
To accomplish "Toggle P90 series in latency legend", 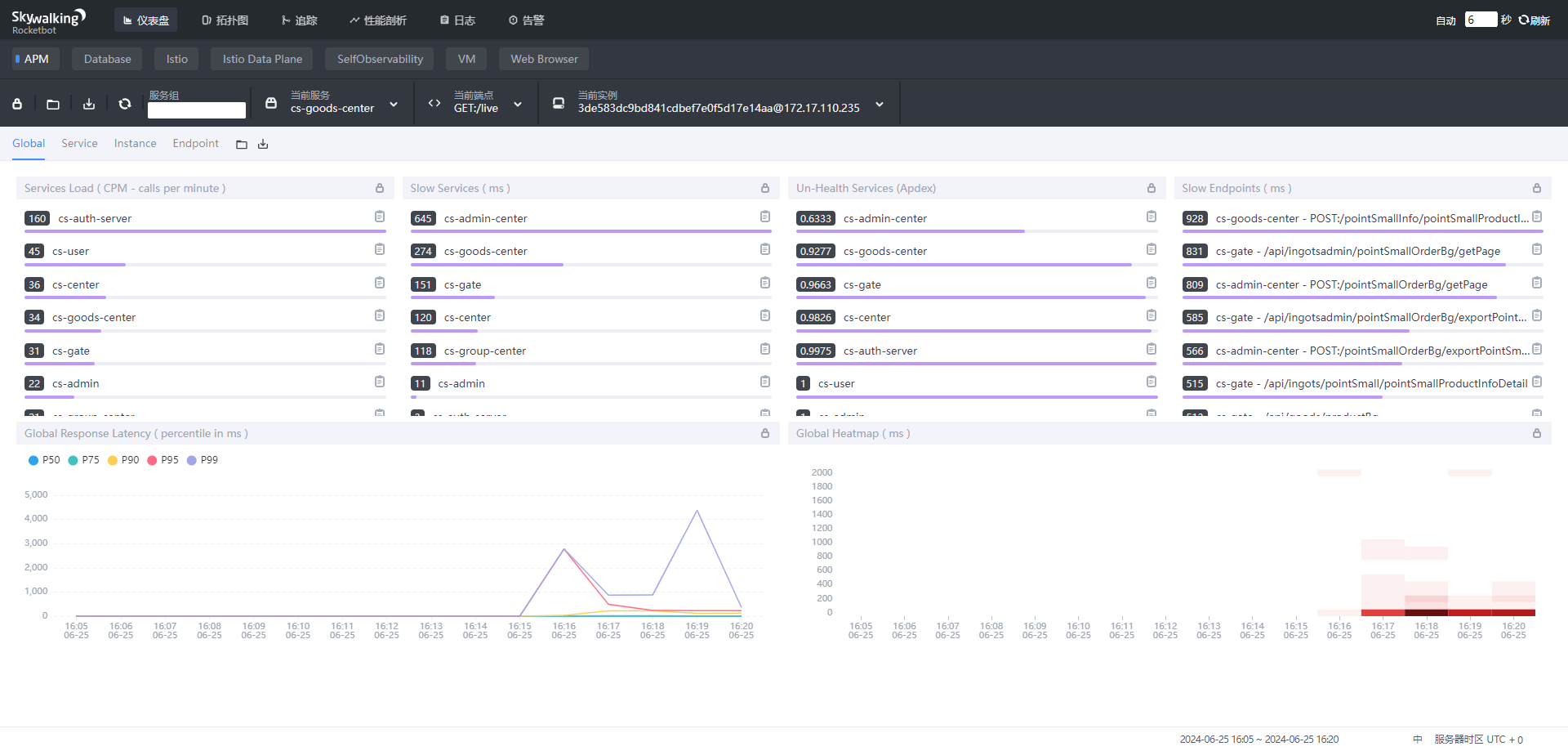I will tap(123, 460).
